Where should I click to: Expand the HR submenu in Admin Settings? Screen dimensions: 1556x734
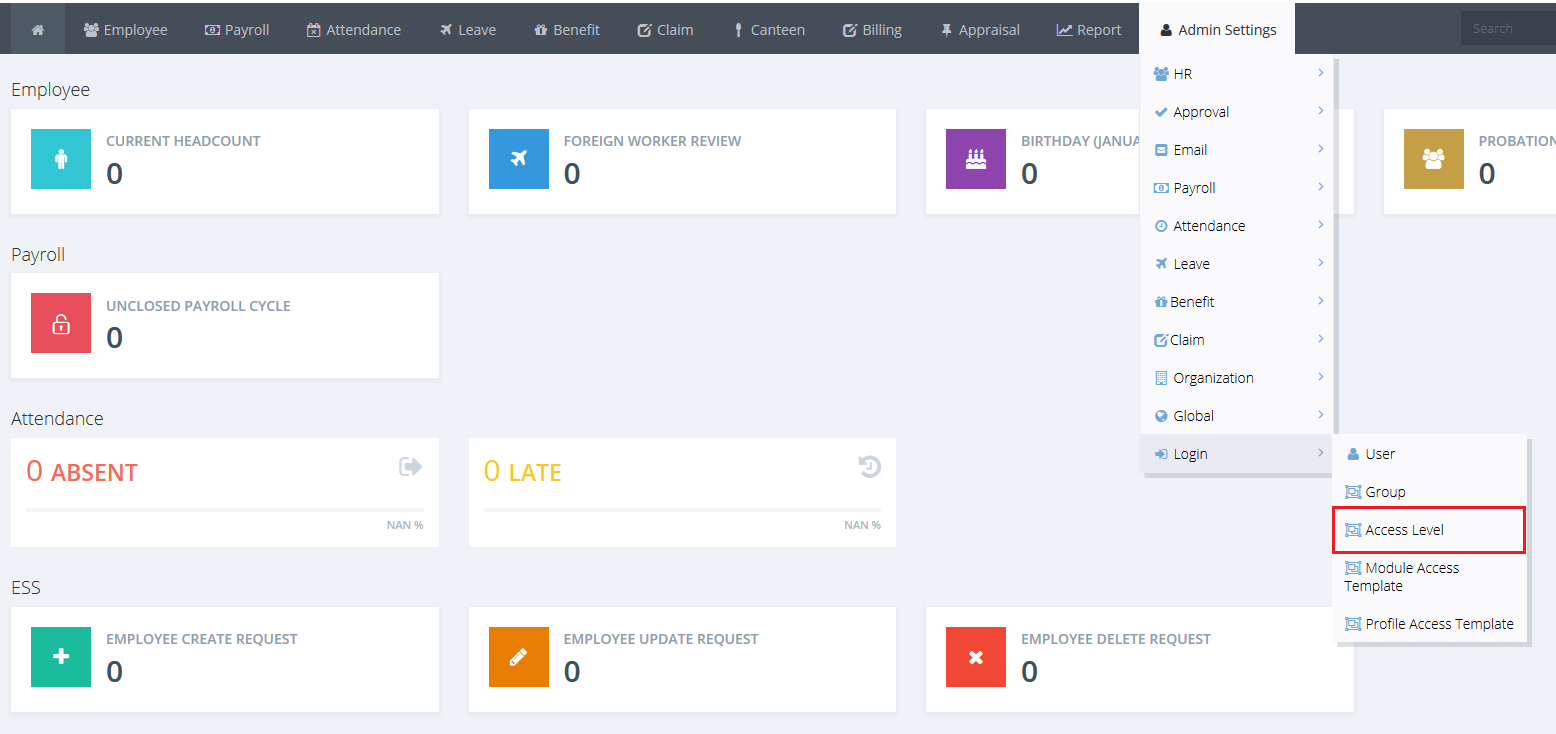tap(1238, 74)
